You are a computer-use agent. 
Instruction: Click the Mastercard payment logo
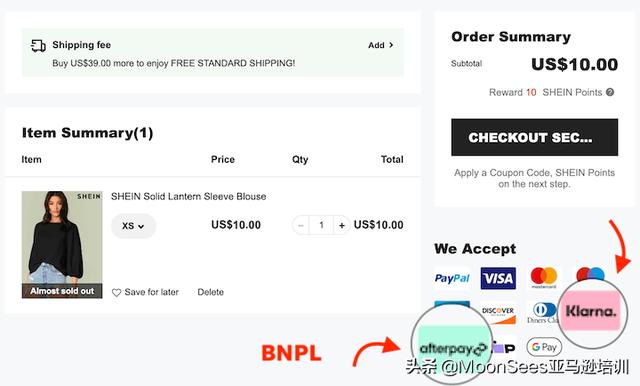click(x=544, y=277)
